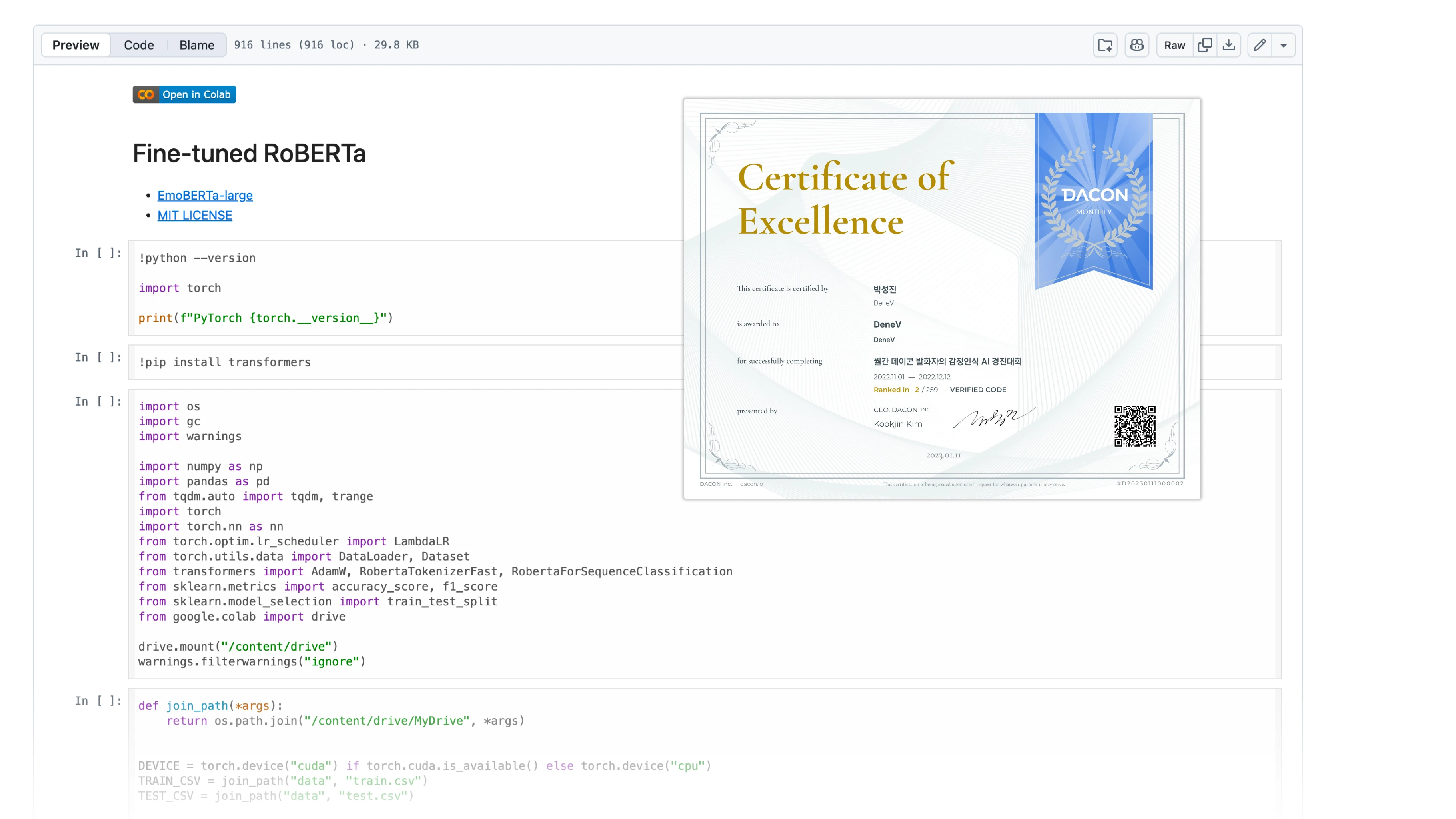1456x819 pixels.
Task: Edit this file with pencil icon
Action: (1259, 45)
